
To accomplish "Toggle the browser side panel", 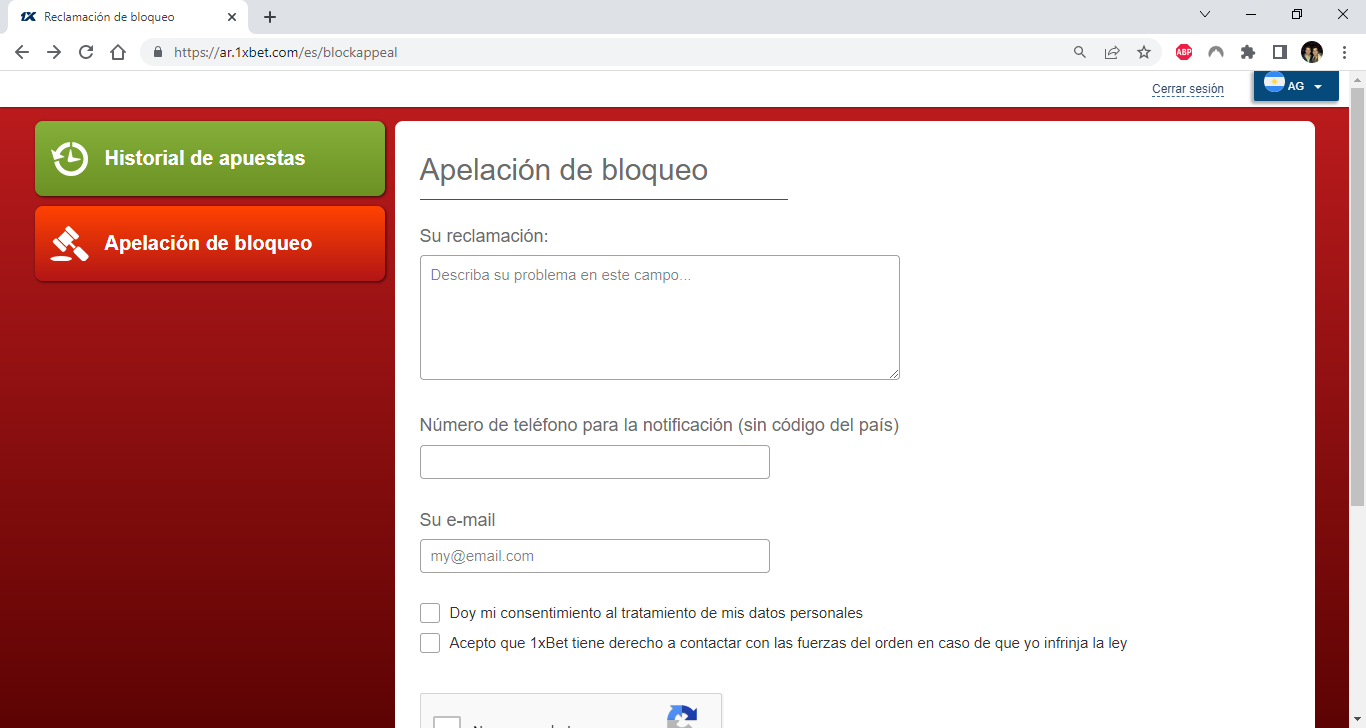I will click(x=1280, y=52).
